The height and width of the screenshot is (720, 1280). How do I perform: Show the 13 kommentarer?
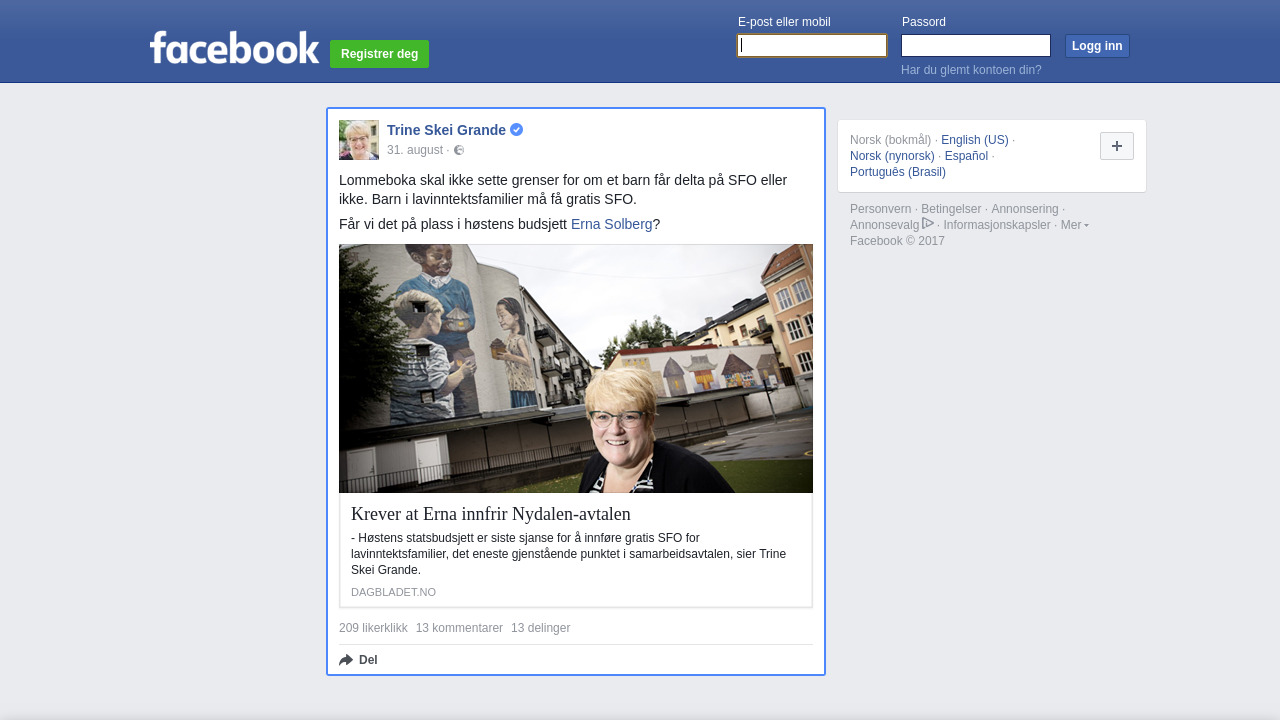click(x=459, y=628)
